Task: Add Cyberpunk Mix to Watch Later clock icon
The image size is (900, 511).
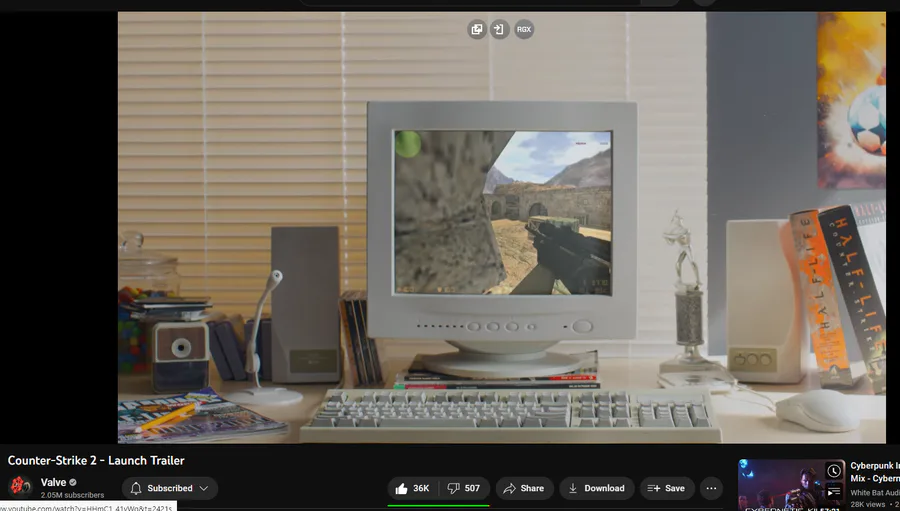Action: click(833, 471)
